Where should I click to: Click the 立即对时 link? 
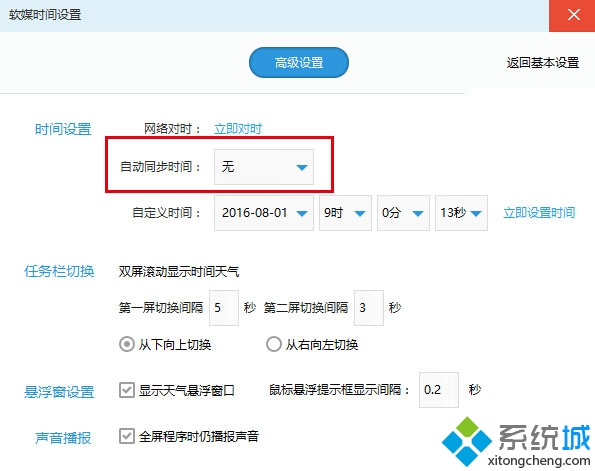(238, 129)
